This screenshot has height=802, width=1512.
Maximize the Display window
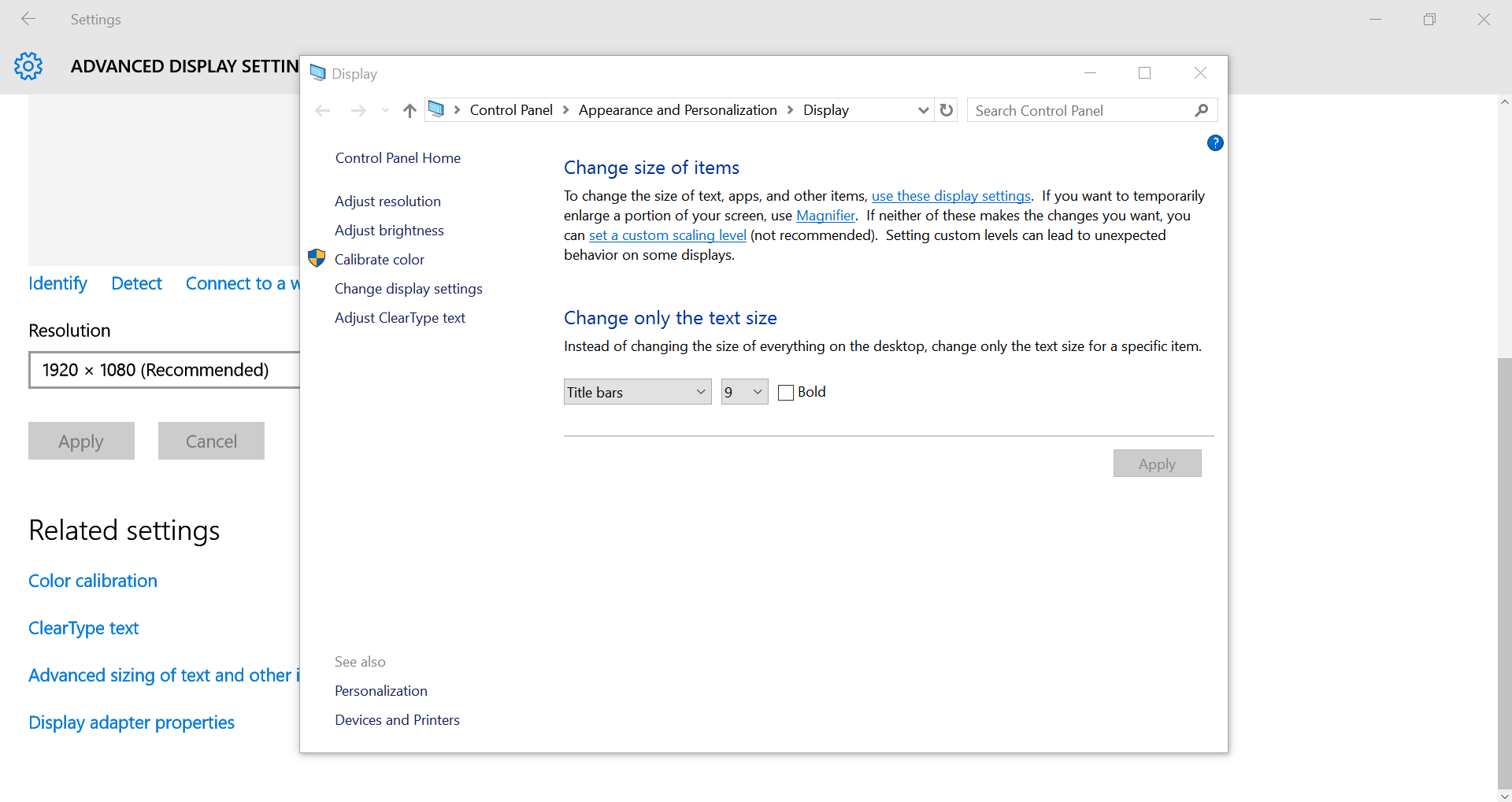[1145, 73]
